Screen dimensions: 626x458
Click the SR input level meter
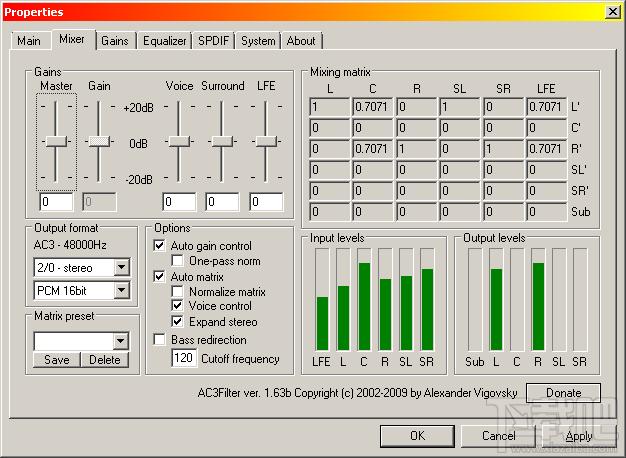427,299
